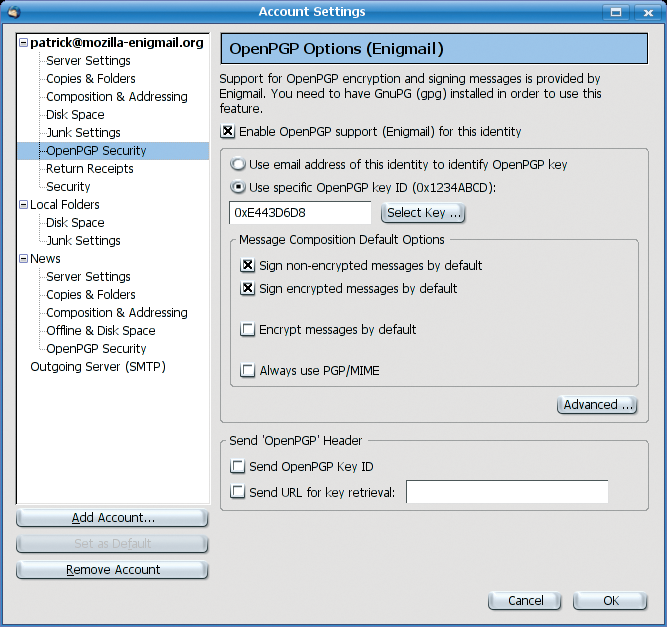Open Outgoing Server (SMTP) settings
667x627 pixels.
(98, 367)
